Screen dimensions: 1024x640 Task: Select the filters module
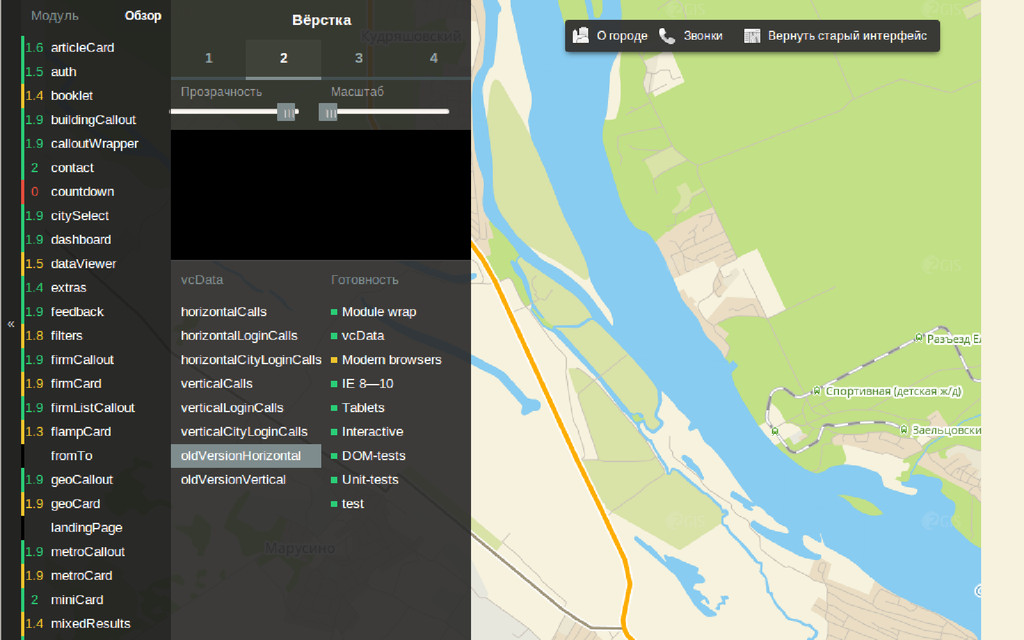point(67,336)
